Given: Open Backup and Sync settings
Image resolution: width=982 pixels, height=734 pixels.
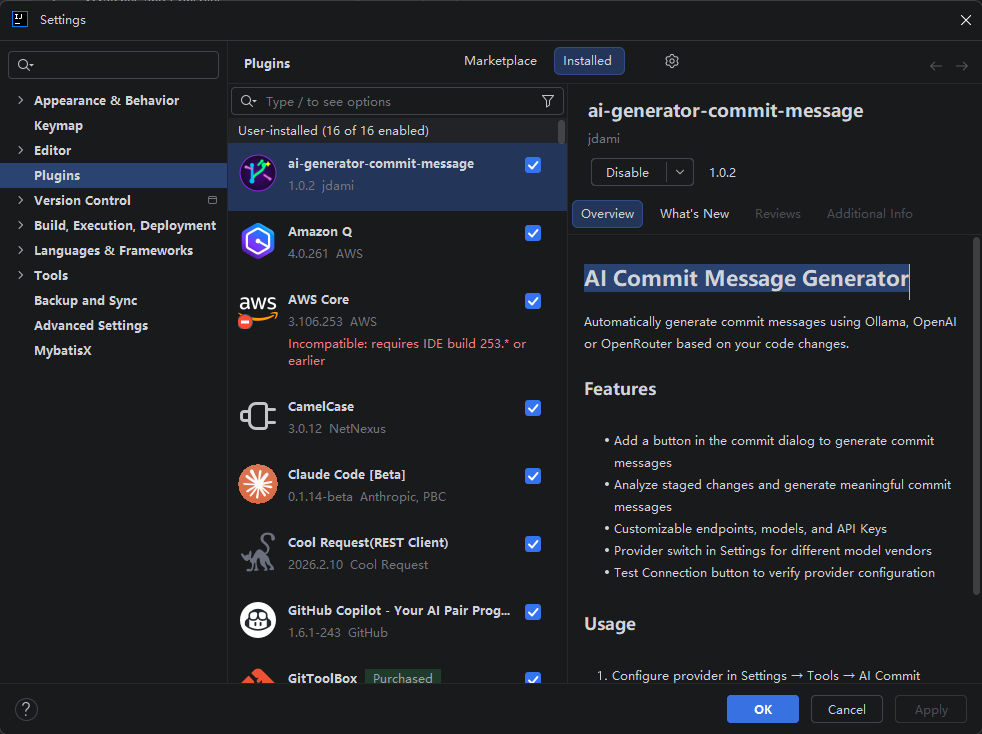Looking at the screenshot, I should click(85, 300).
